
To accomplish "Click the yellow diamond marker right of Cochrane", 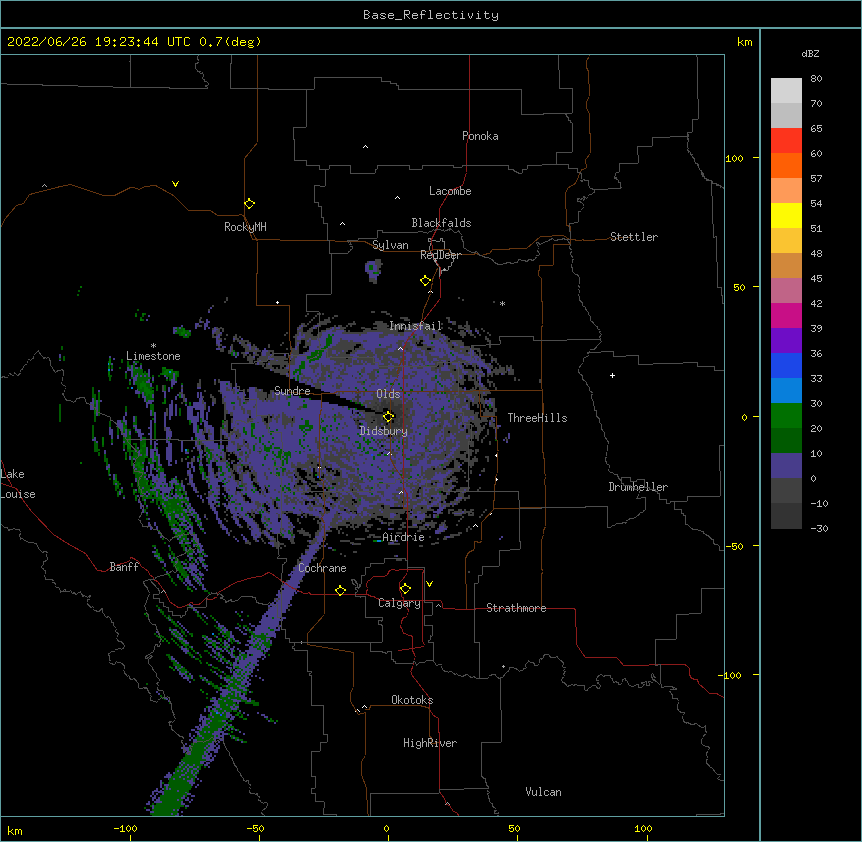I will 340,590.
